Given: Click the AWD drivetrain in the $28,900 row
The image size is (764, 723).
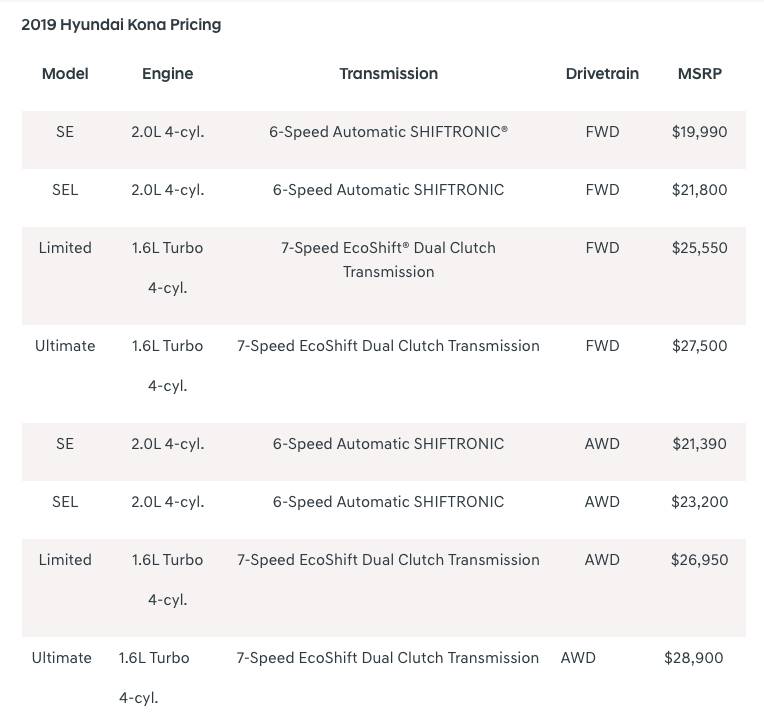Looking at the screenshot, I should pyautogui.click(x=578, y=658).
